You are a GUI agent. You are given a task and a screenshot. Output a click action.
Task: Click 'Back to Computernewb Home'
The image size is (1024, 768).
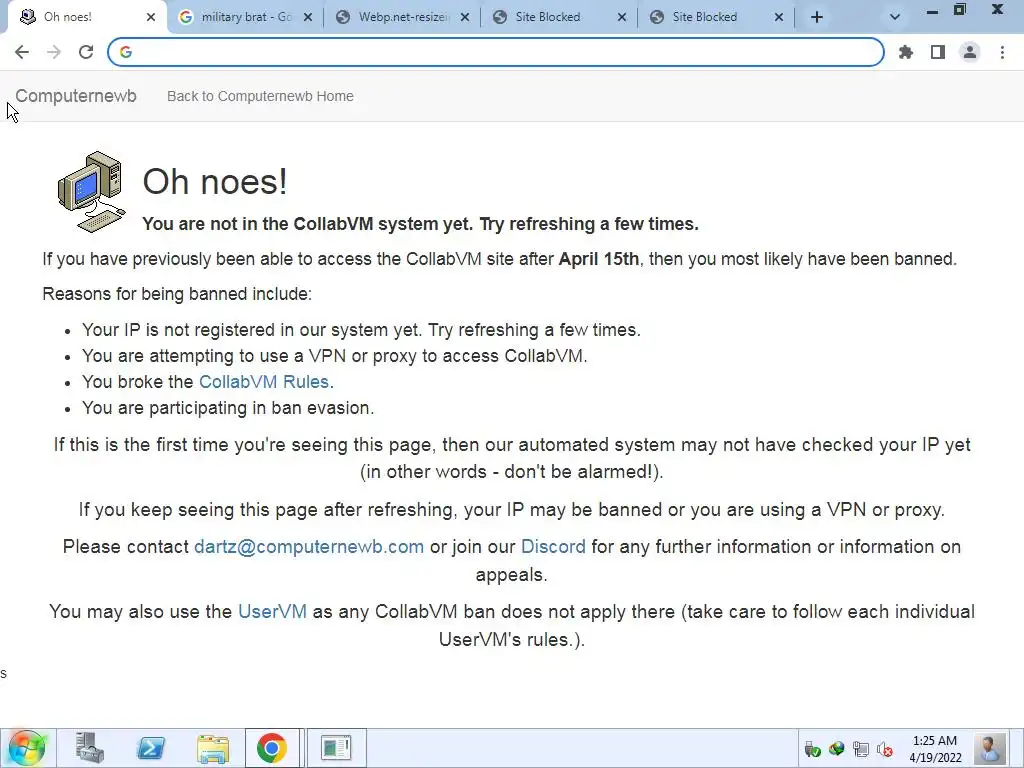tap(260, 96)
